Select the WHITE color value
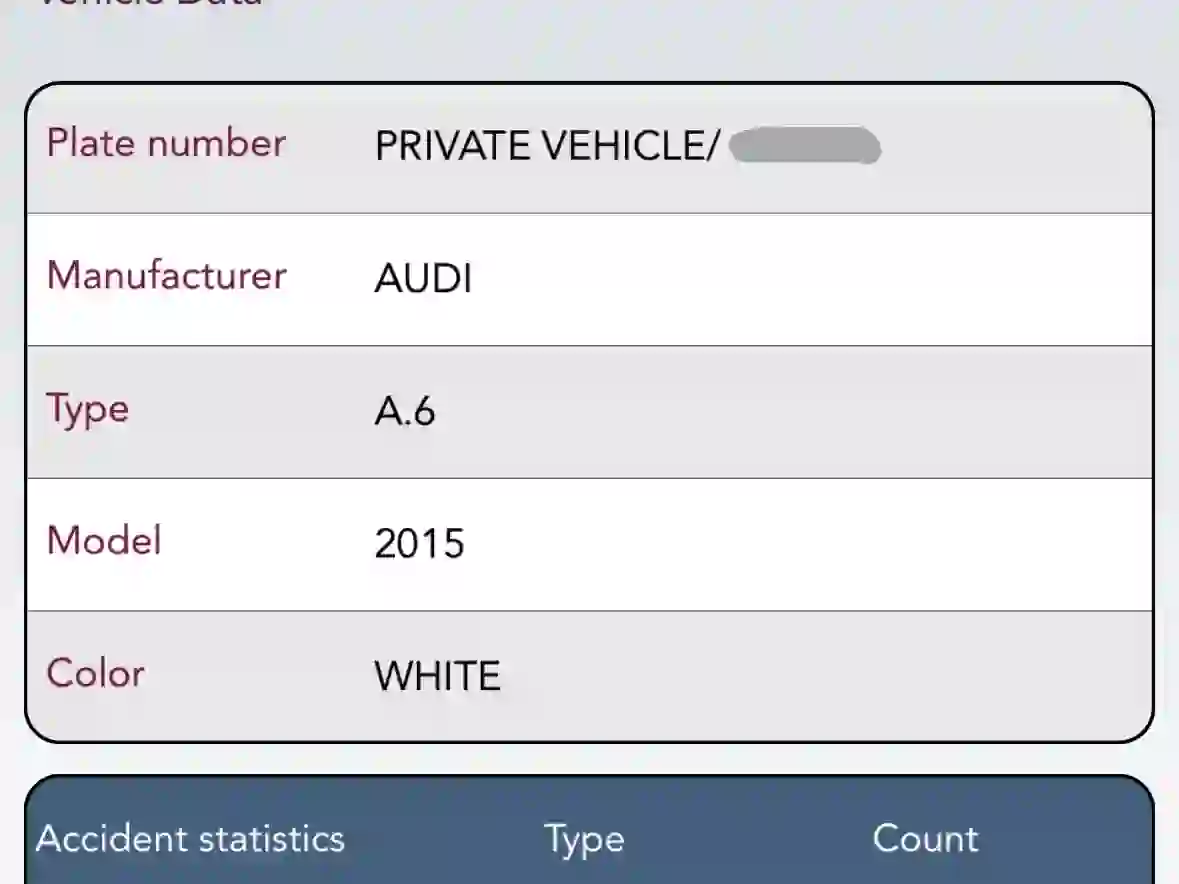 coord(438,676)
